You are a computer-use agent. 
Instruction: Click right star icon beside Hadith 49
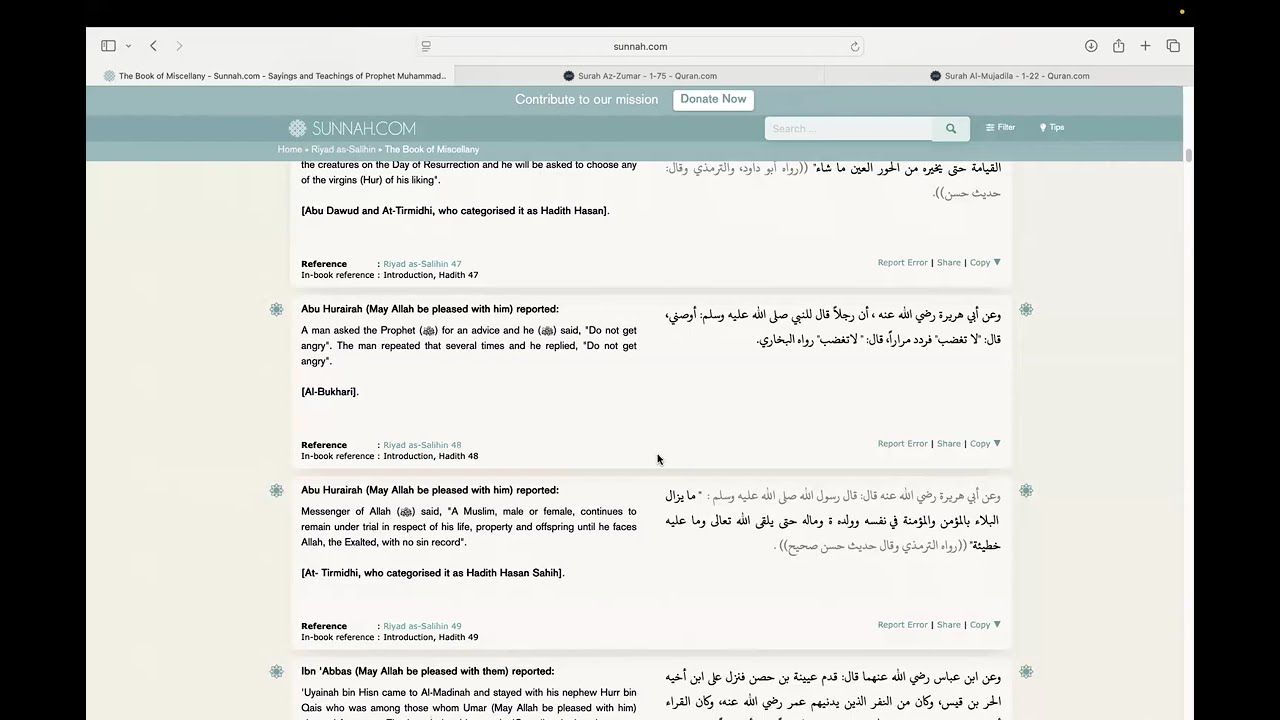[x=1026, y=491]
